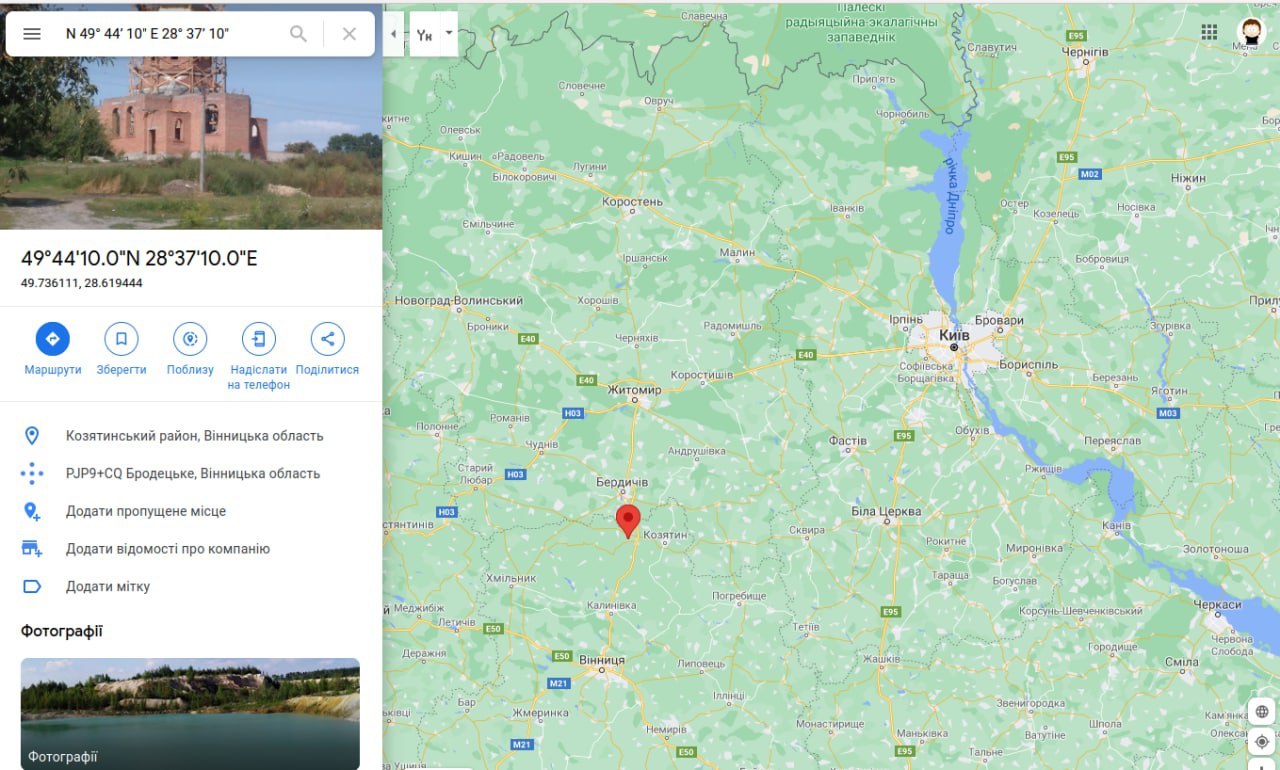Viewport: 1280px width, 770px height.
Task: Click the plus code PJP9+CQ Бродецьке
Action: point(191,473)
